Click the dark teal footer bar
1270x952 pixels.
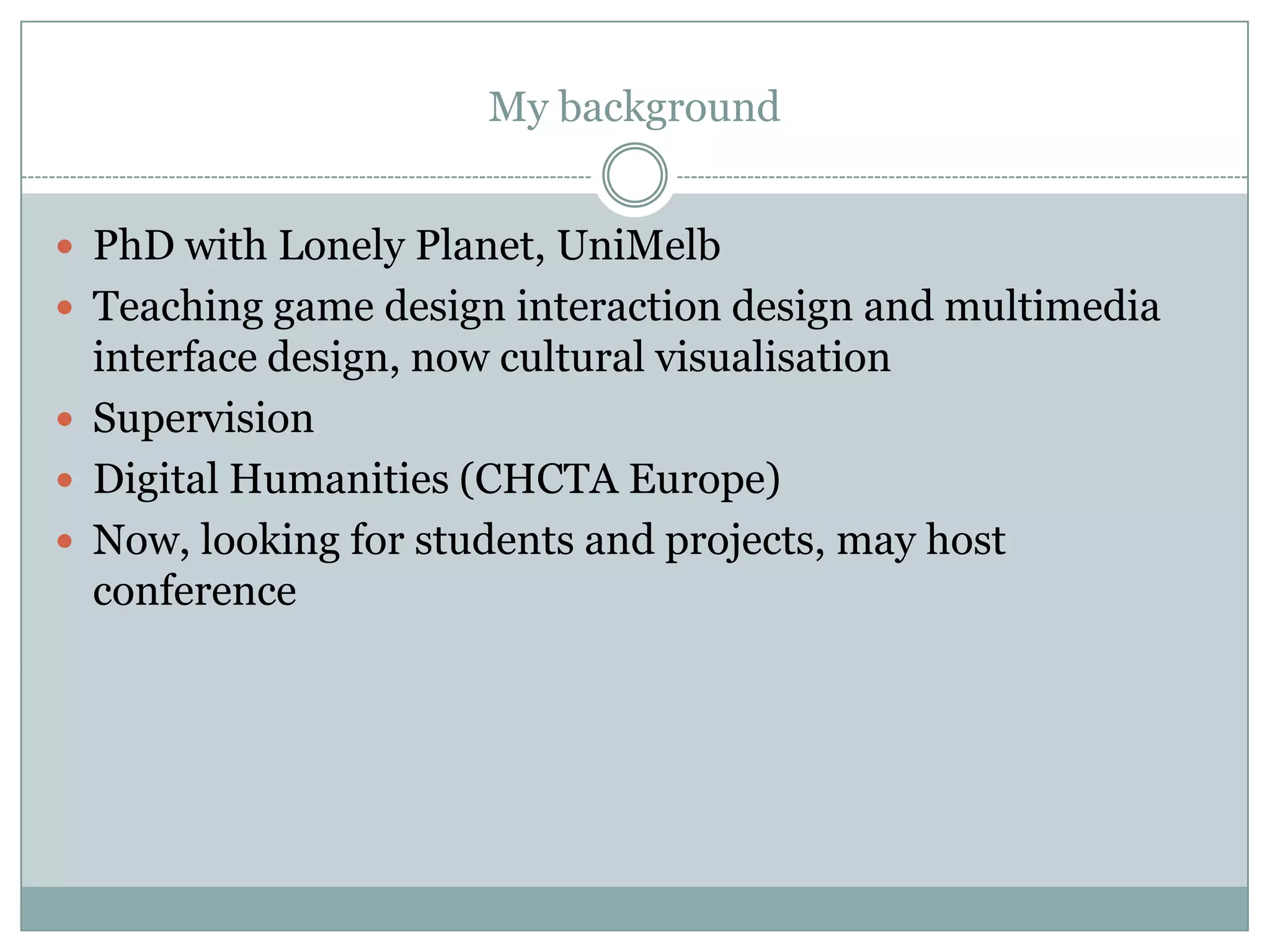click(634, 908)
